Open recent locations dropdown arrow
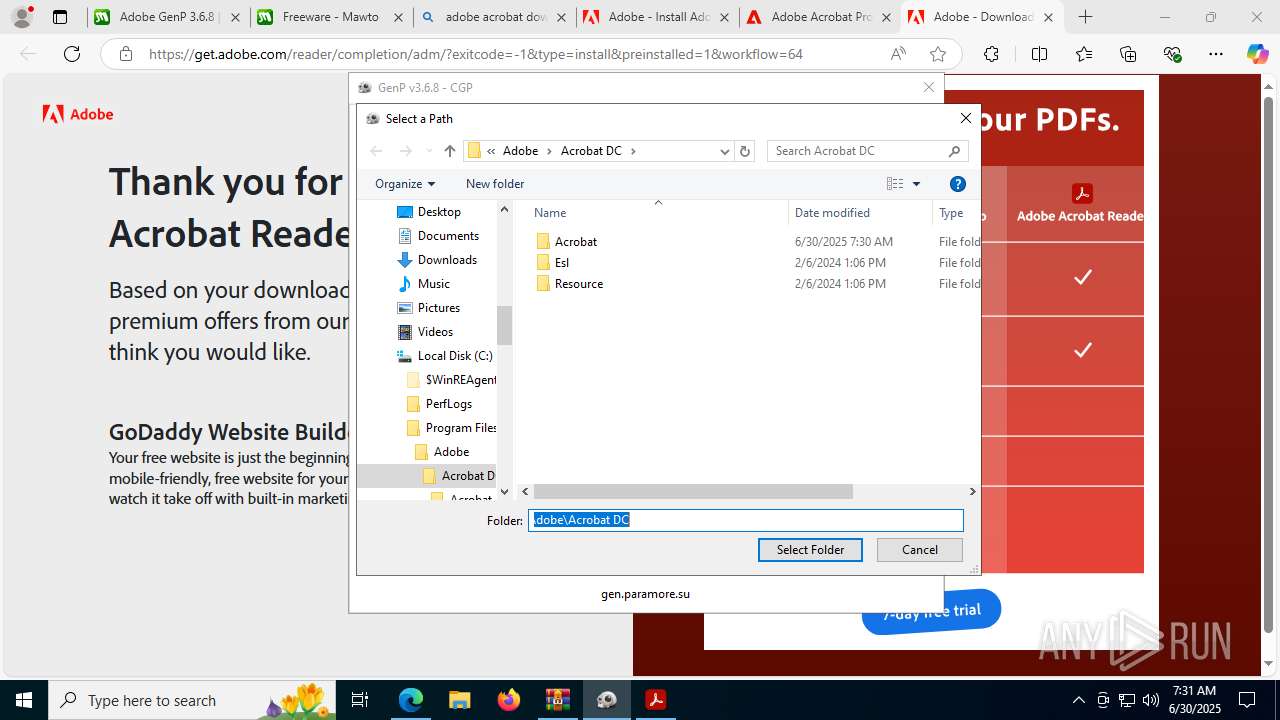The width and height of the screenshot is (1280, 720). pos(429,151)
